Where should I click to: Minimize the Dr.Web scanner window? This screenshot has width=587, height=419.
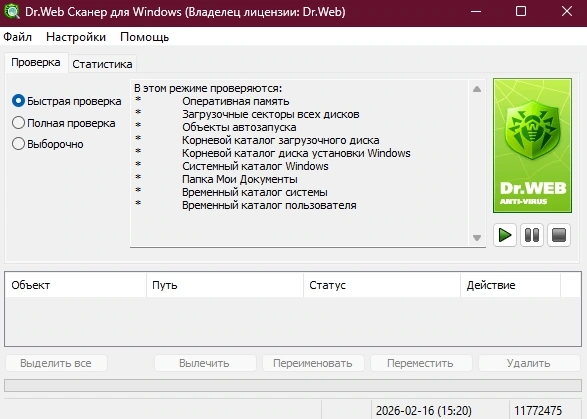click(476, 11)
